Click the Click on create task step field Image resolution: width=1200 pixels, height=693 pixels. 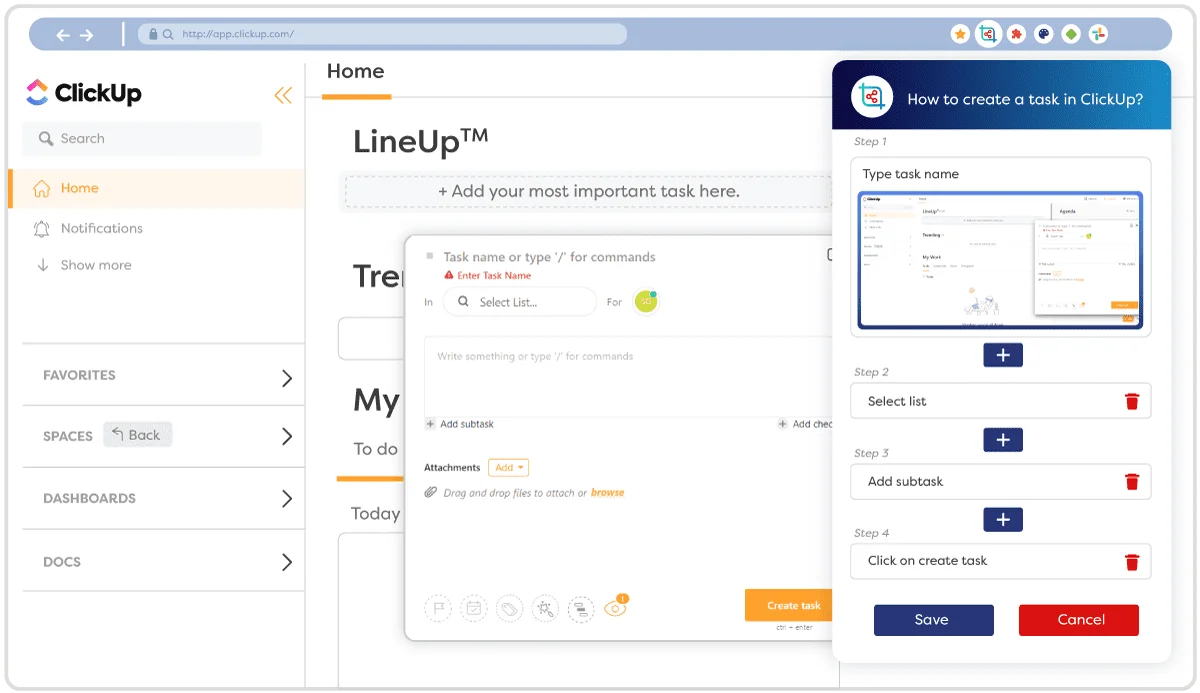click(x=1001, y=561)
